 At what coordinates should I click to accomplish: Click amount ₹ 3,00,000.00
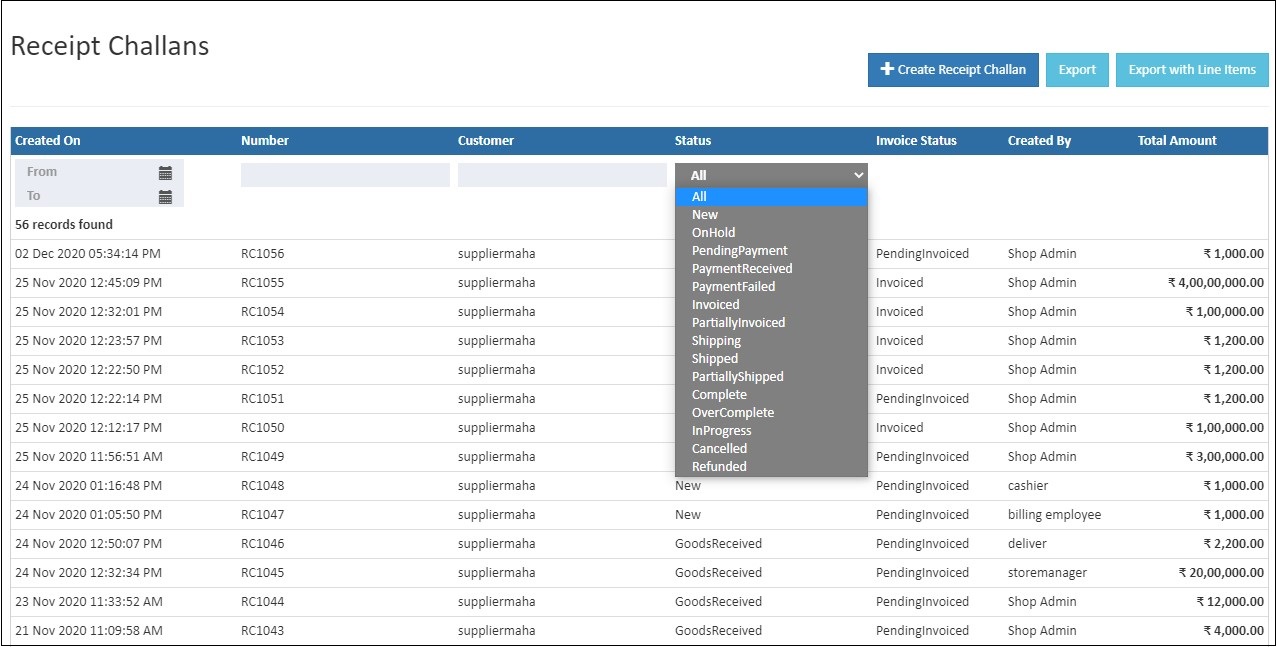coord(1225,457)
